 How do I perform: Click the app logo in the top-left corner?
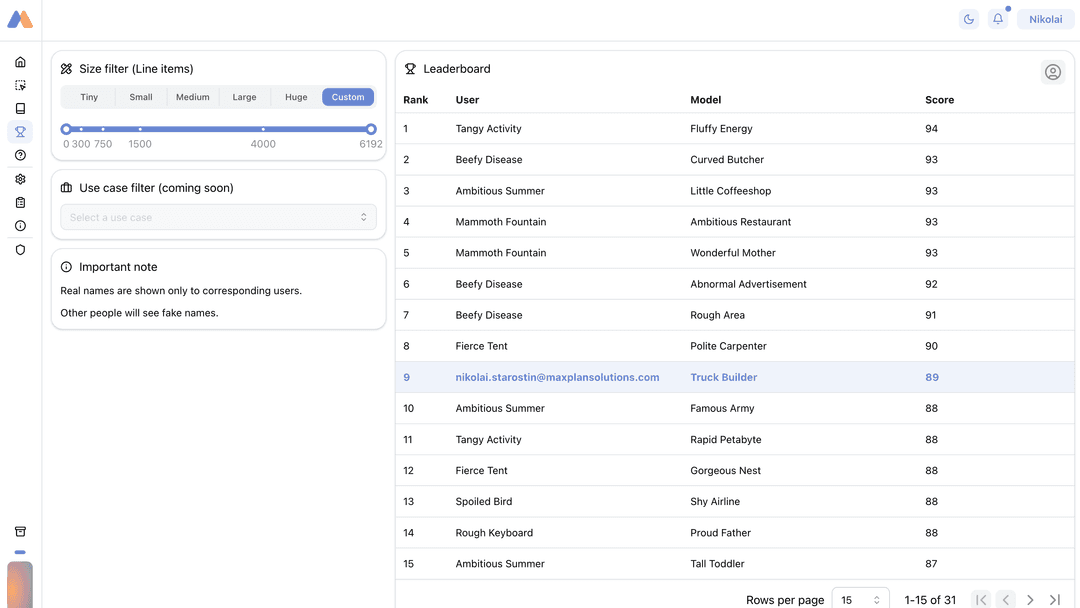[20, 19]
